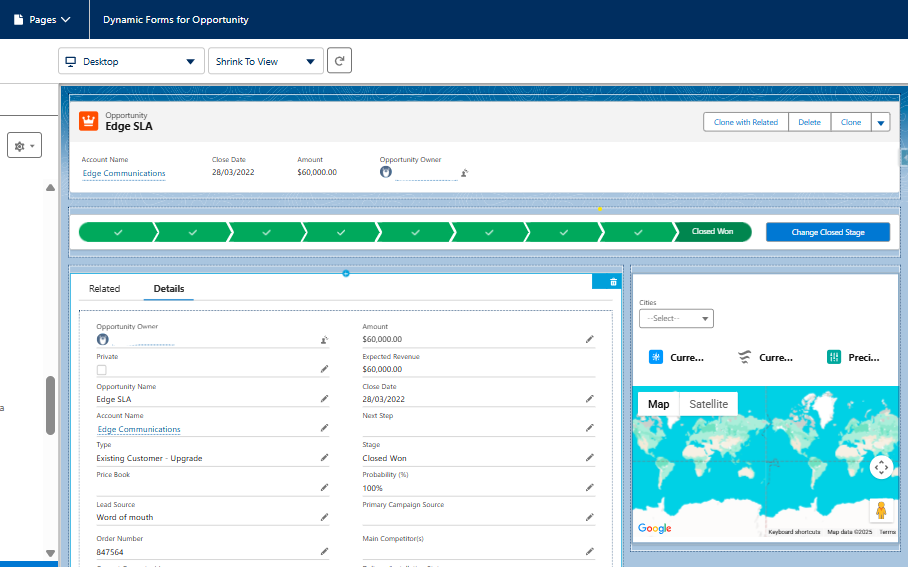Click the Closed Won path stage

[711, 232]
